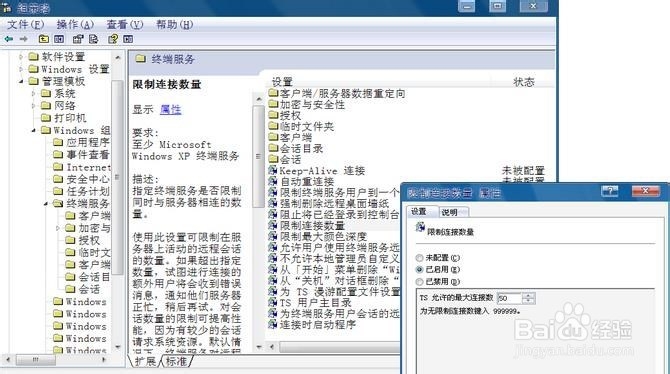Screen dimensions: 670x374
Task: Expand the 加密与 tree node
Action: pos(58,228)
